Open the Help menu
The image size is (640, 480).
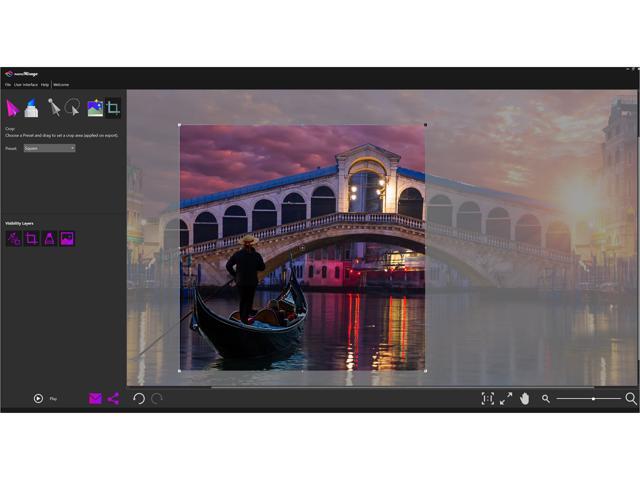tap(45, 85)
